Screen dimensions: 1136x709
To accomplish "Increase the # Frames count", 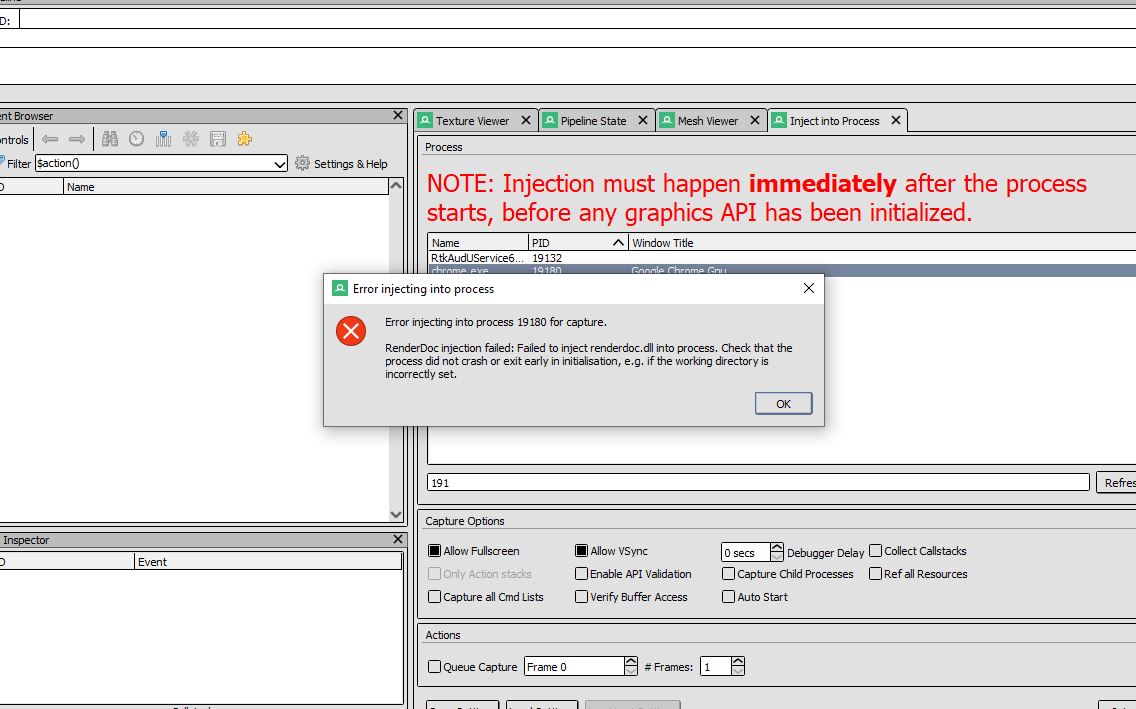I will click(738, 661).
